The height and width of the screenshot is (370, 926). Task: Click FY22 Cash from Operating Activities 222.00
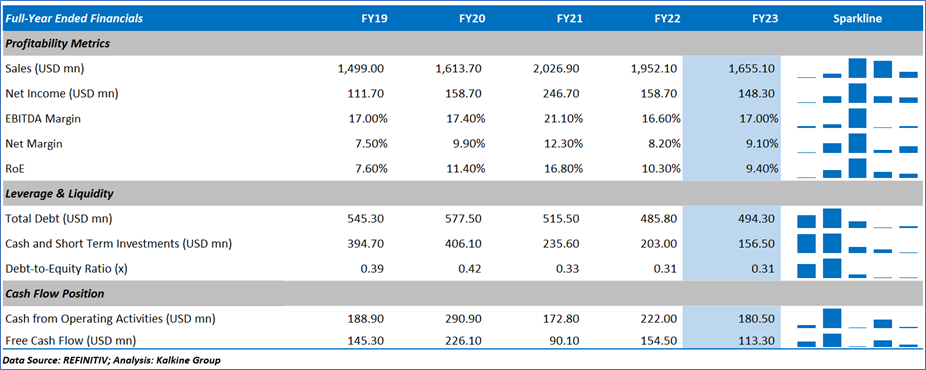(659, 319)
